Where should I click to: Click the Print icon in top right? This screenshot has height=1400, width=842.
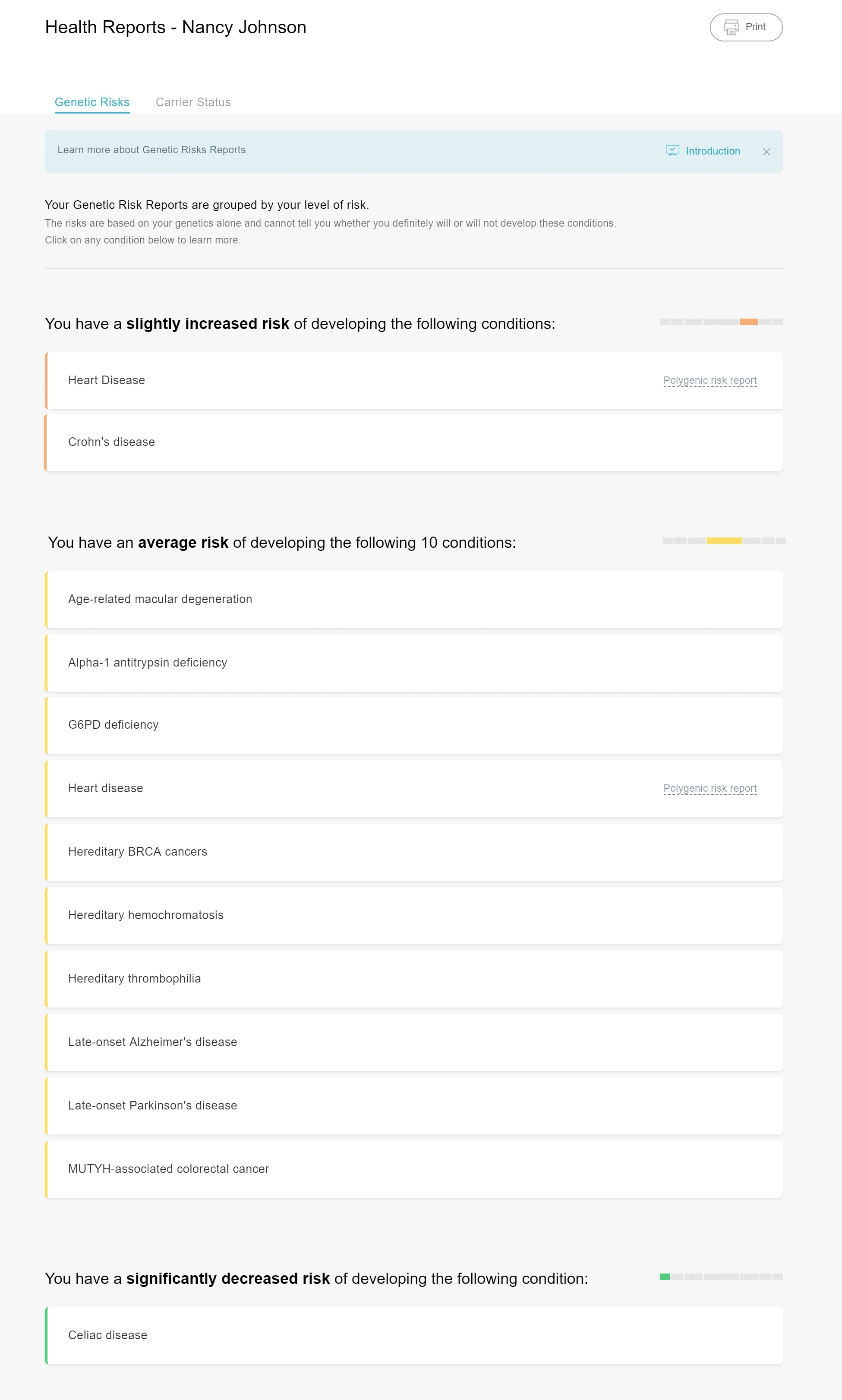[x=729, y=27]
